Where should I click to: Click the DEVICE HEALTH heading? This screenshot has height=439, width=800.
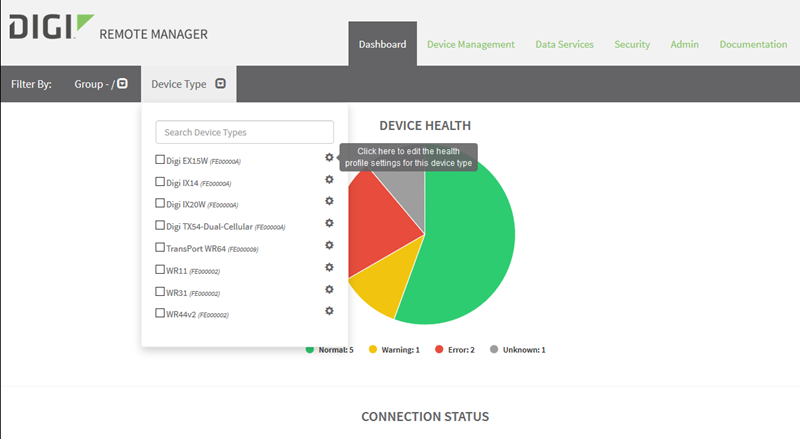(425, 126)
